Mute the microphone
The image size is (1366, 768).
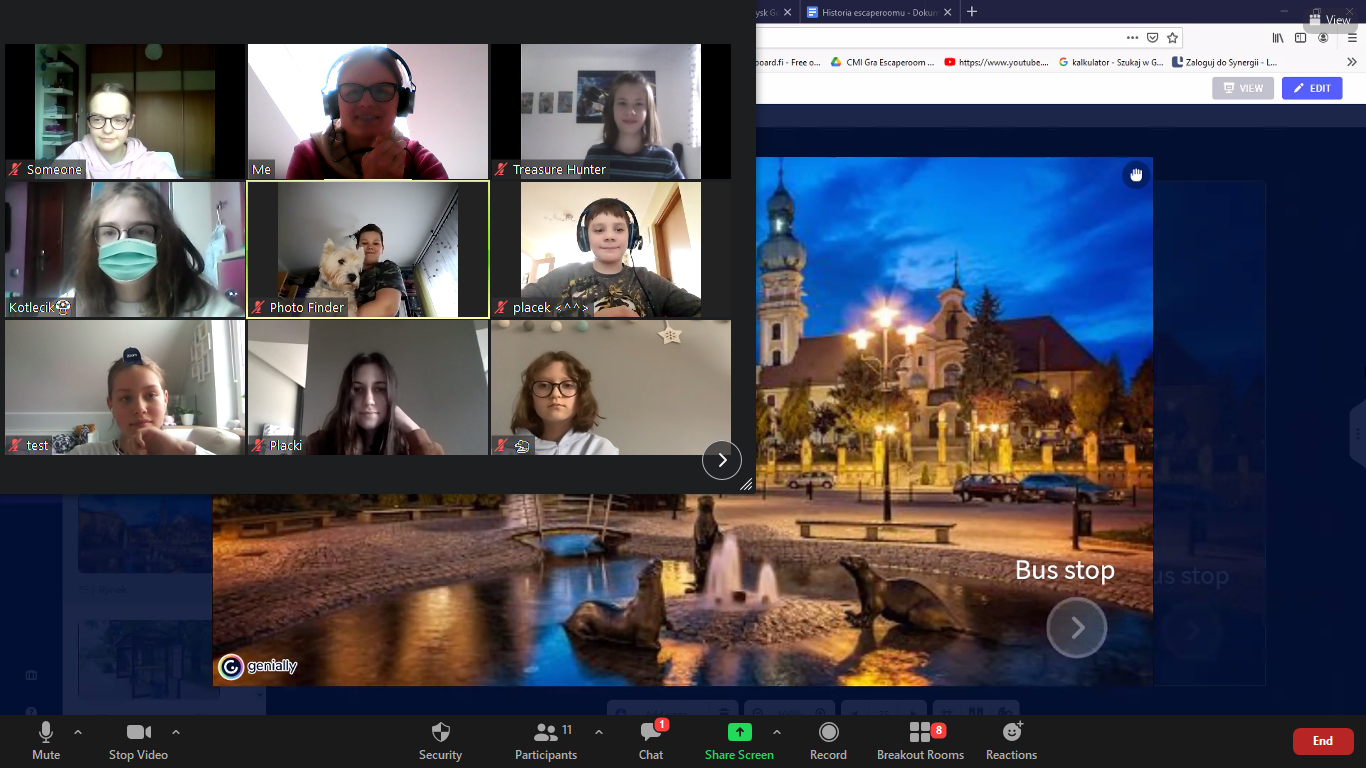pyautogui.click(x=46, y=740)
